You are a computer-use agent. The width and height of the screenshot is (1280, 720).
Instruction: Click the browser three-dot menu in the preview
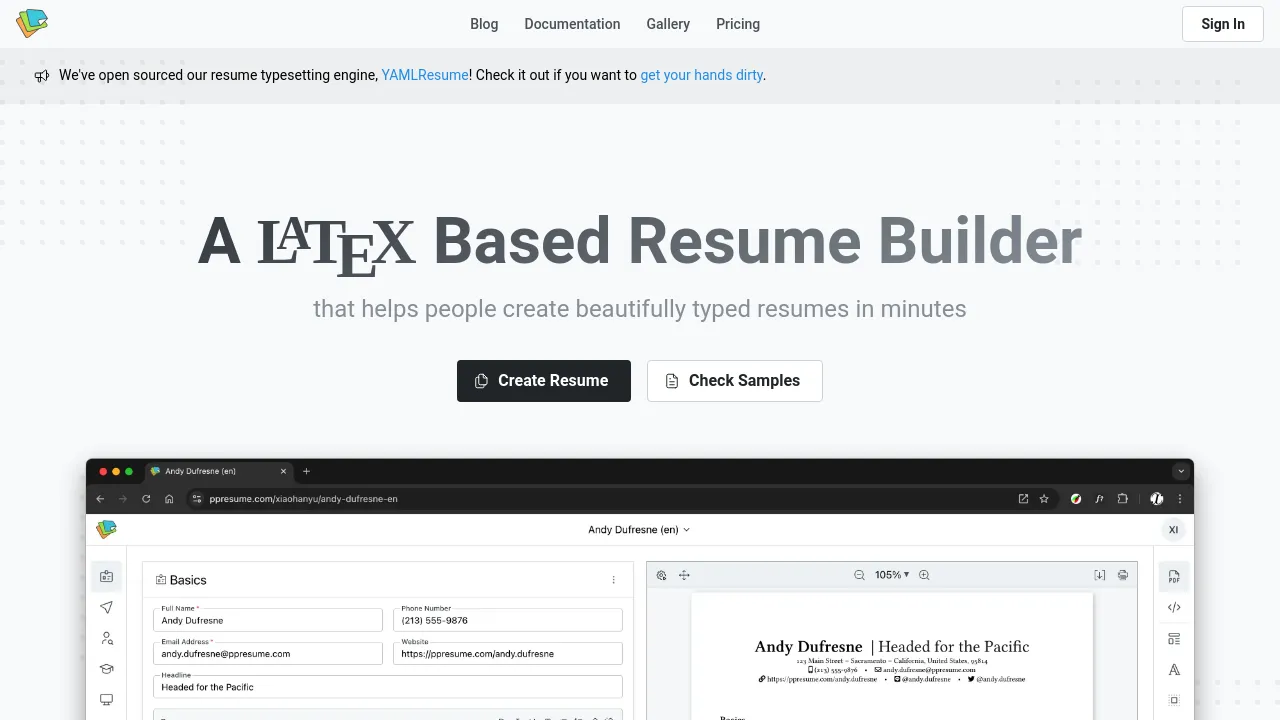(x=1180, y=499)
